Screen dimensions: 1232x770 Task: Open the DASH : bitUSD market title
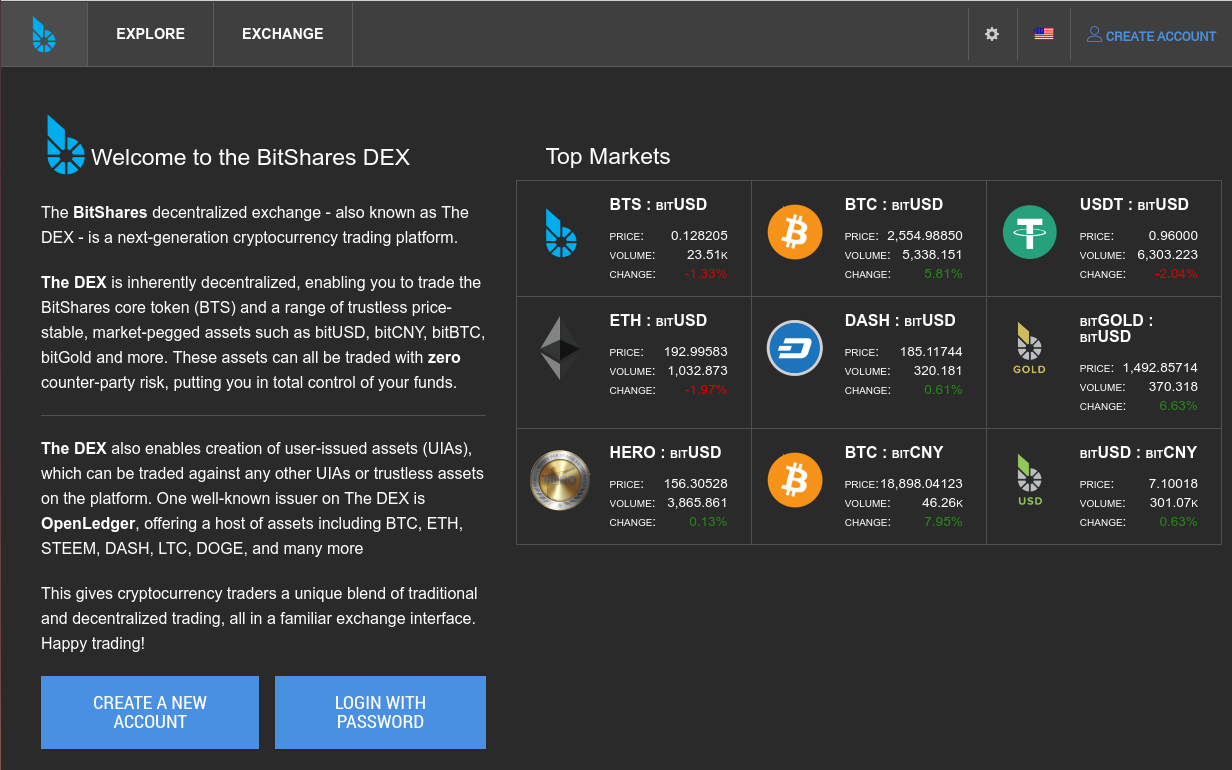900,321
